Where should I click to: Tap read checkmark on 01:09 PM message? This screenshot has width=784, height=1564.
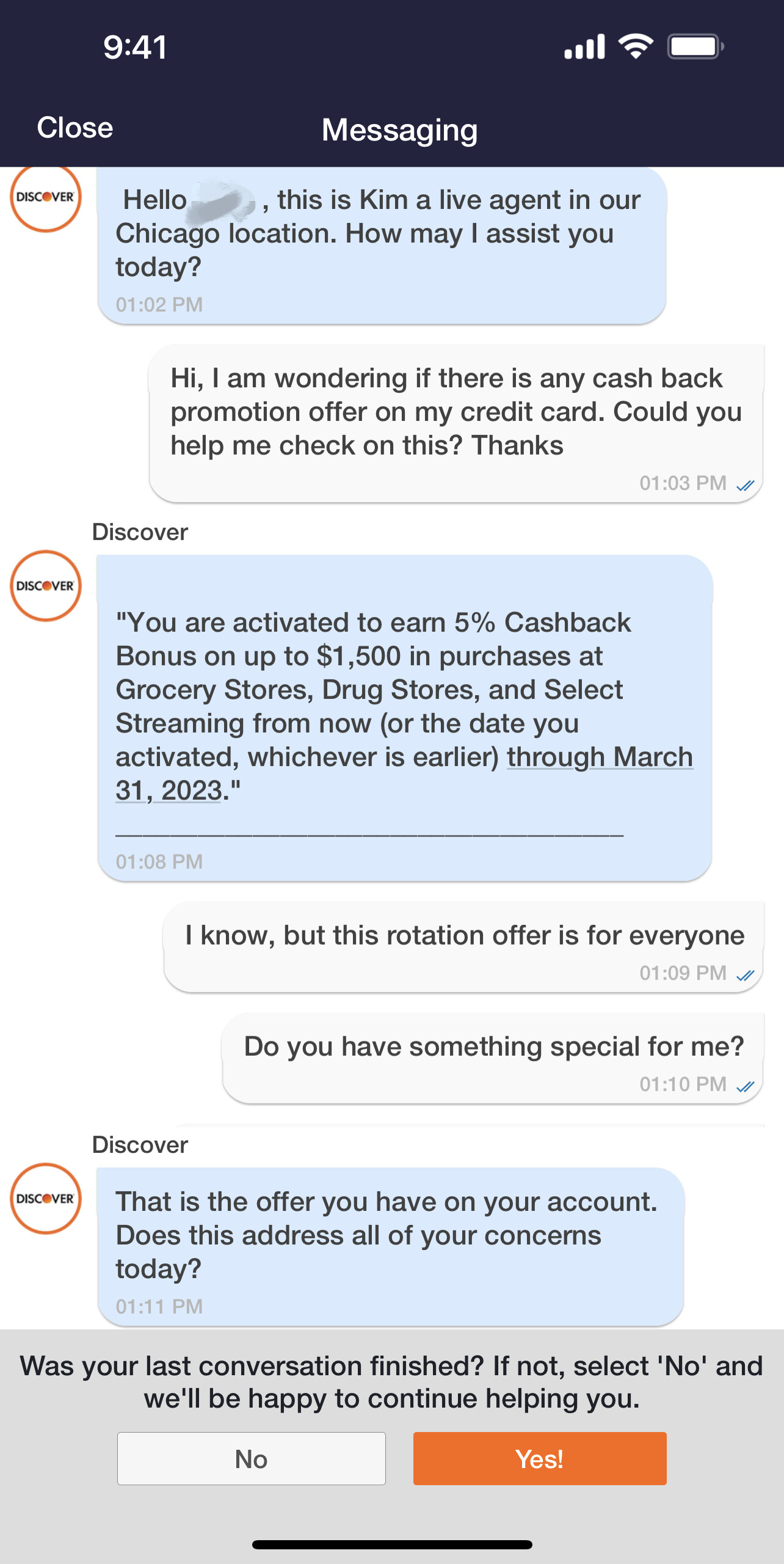point(745,975)
